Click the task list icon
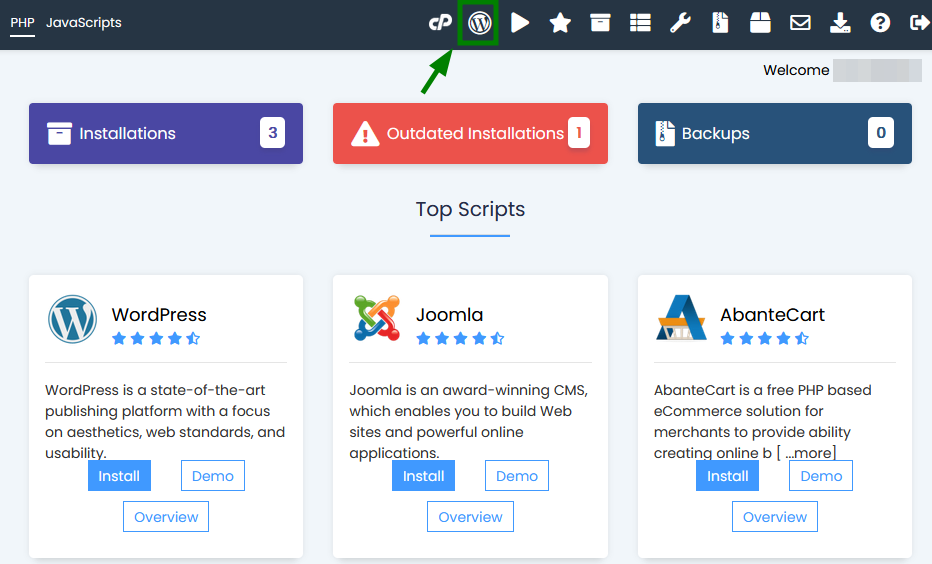This screenshot has width=932, height=564. (640, 23)
